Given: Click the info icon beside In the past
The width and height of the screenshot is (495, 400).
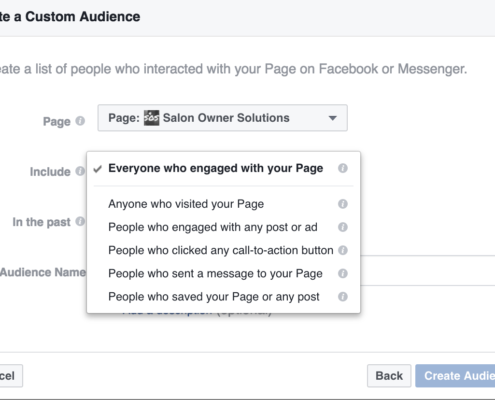Looking at the screenshot, I should click(x=80, y=221).
